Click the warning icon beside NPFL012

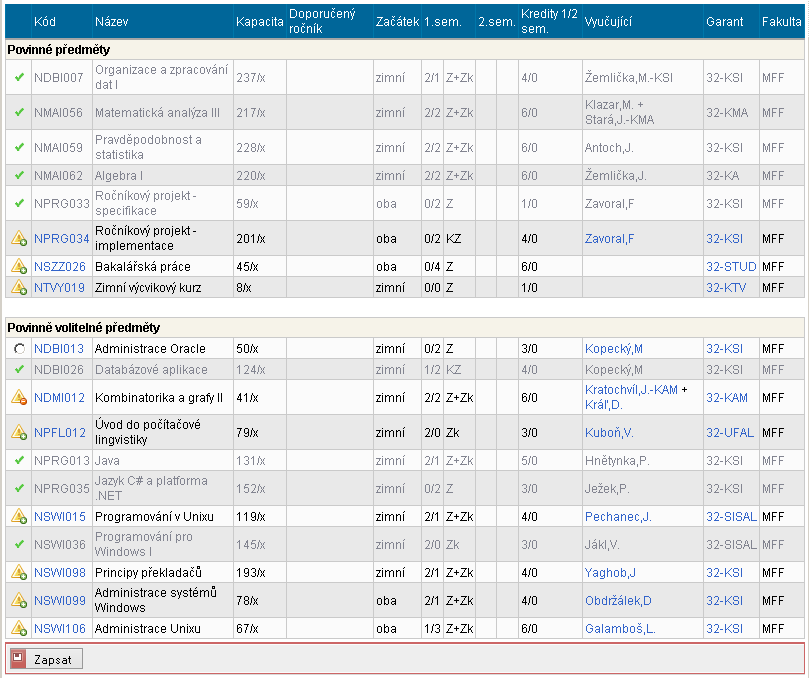pos(18,433)
